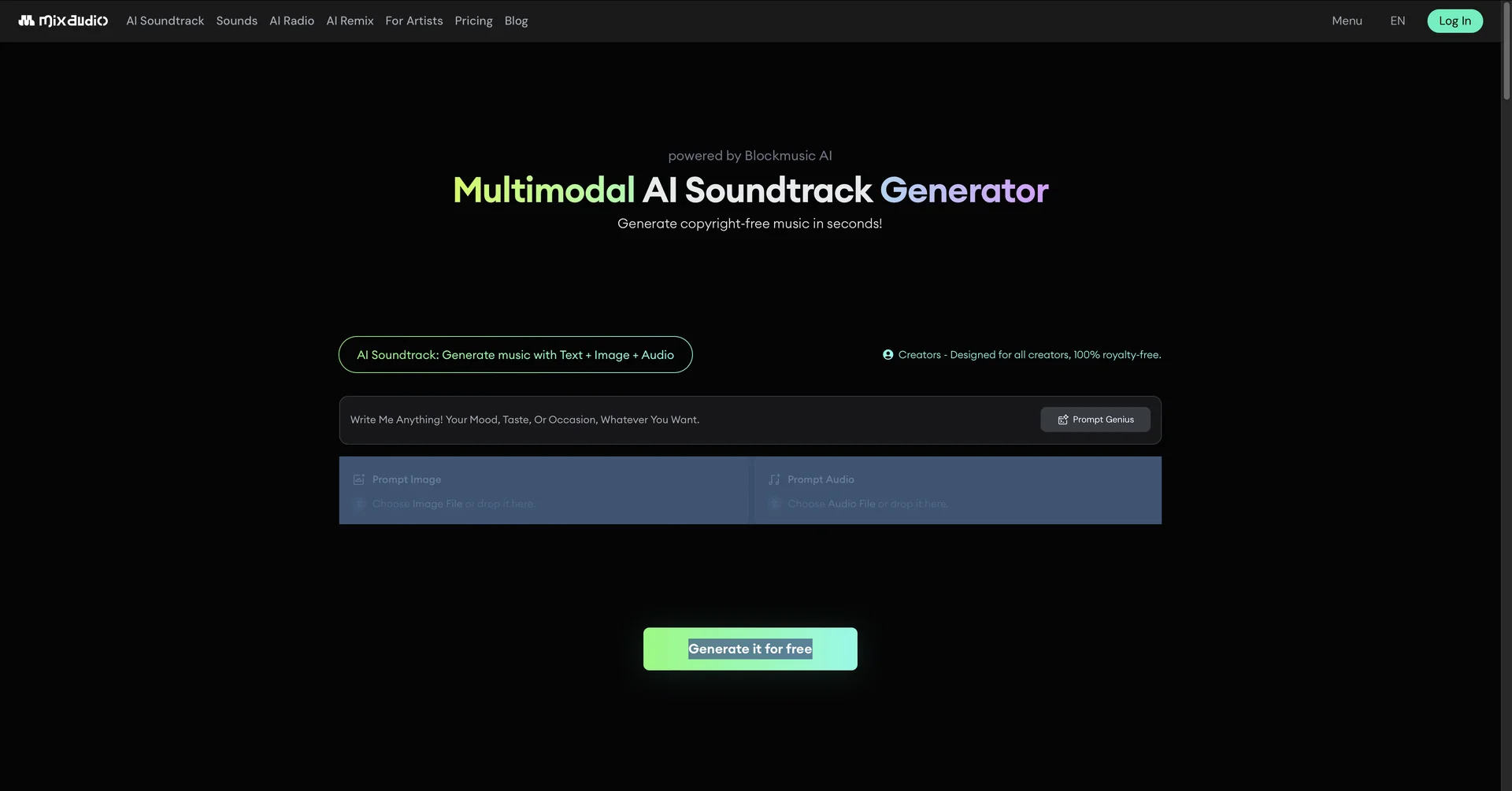Viewport: 1512px width, 791px height.
Task: Click the MixAudio logo
Action: [63, 20]
